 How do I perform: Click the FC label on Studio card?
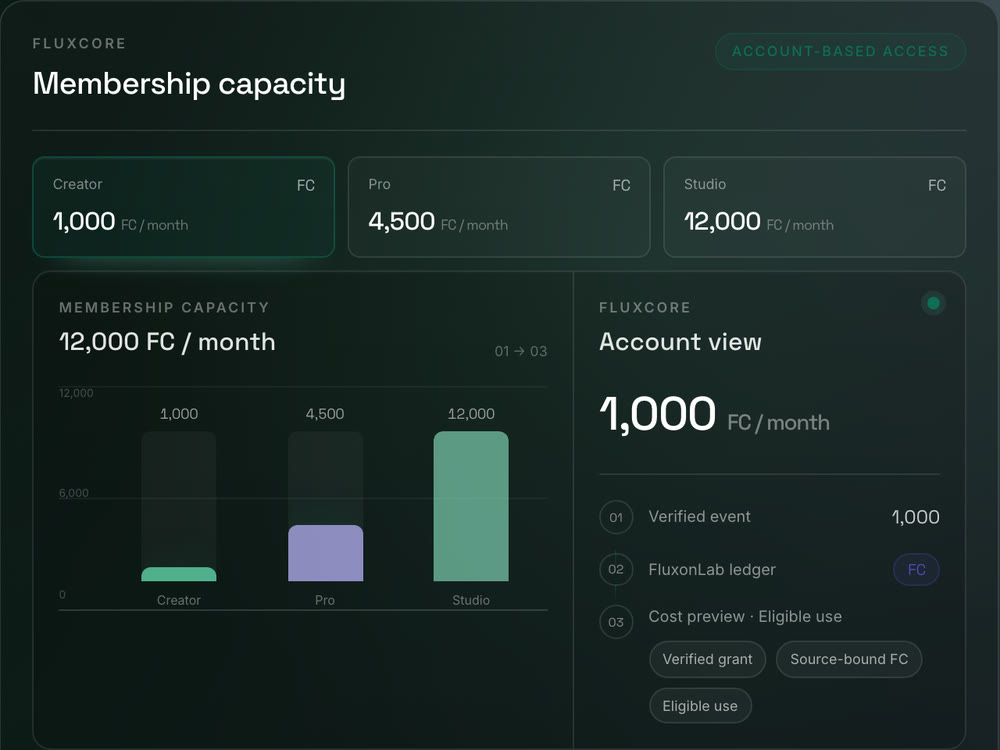pos(937,186)
